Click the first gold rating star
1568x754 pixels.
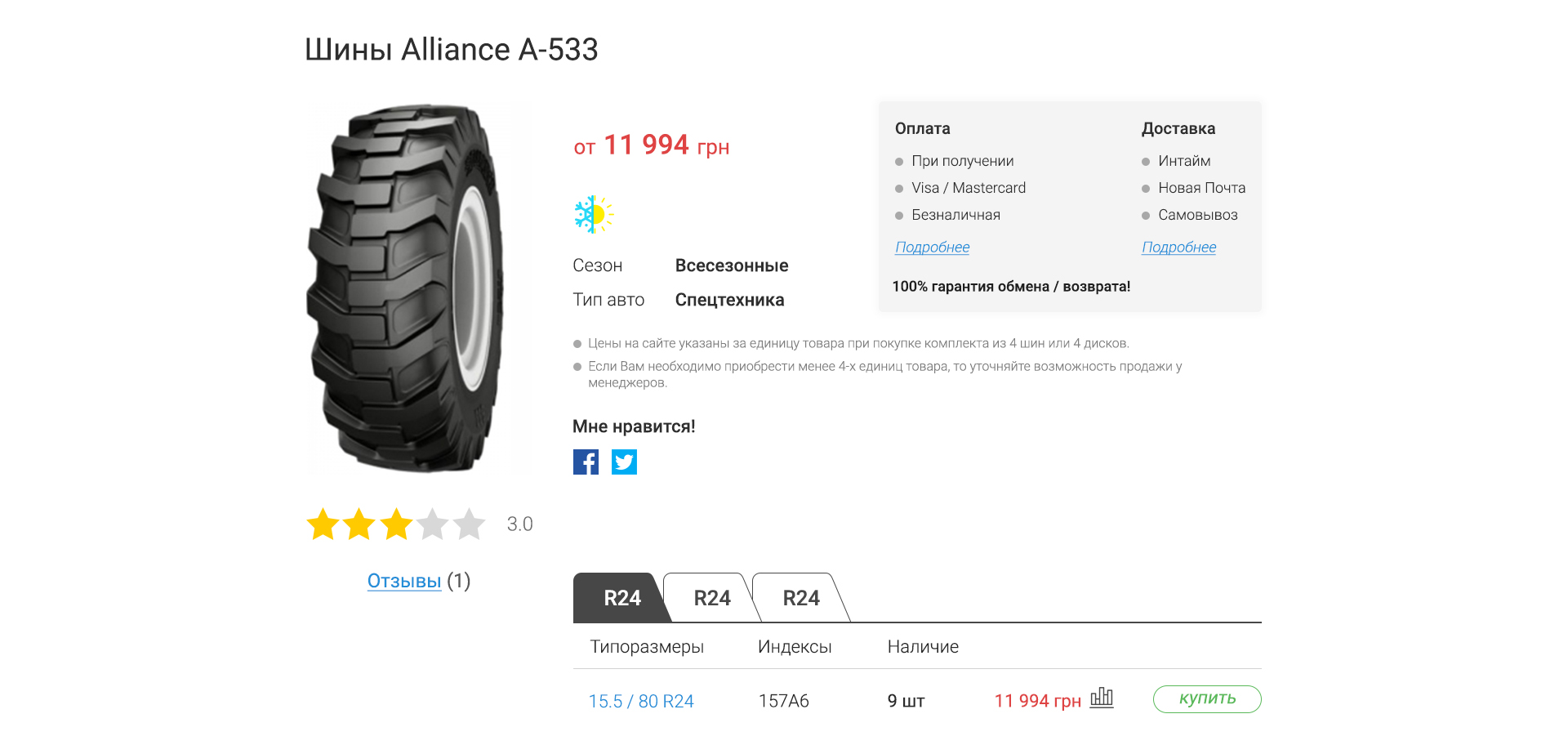click(323, 524)
